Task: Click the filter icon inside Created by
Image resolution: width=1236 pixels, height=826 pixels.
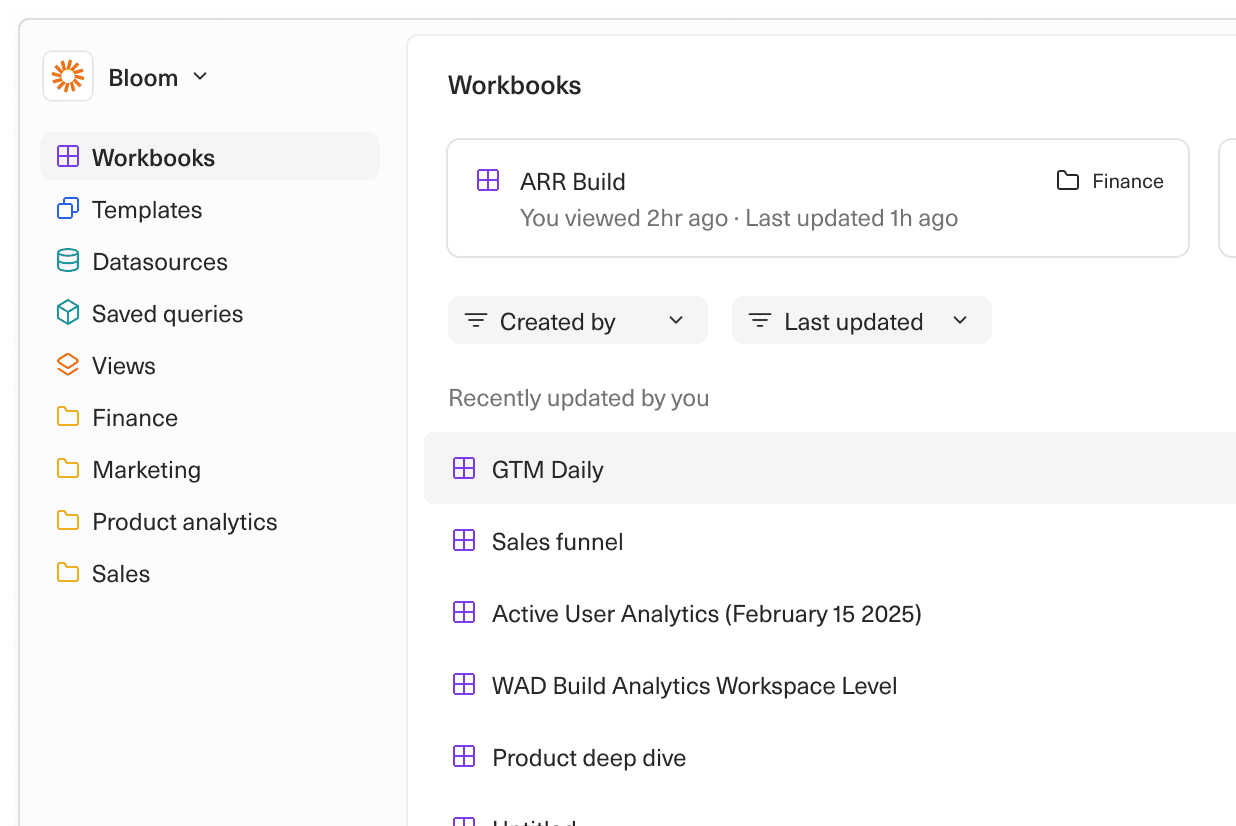Action: click(476, 320)
